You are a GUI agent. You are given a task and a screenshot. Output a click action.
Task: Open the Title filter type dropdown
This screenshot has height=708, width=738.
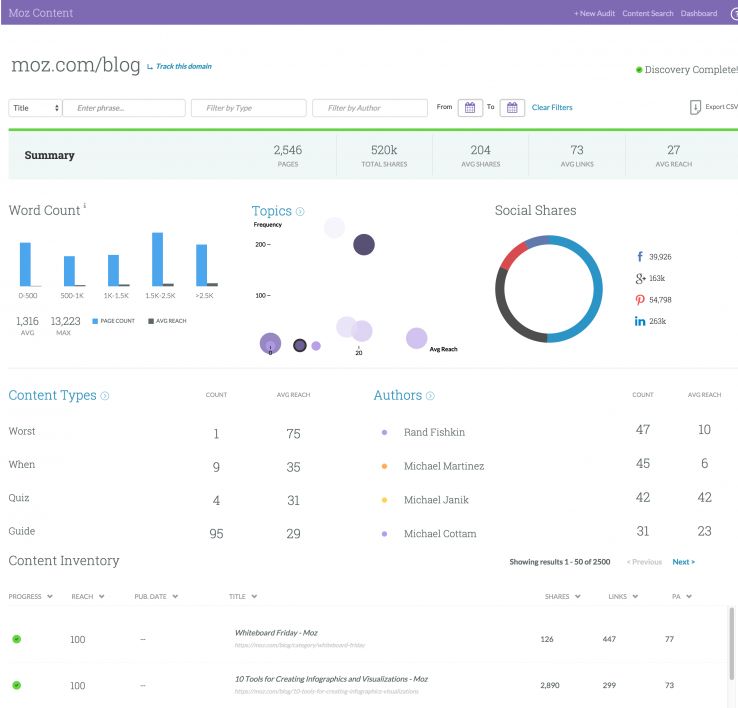(35, 108)
